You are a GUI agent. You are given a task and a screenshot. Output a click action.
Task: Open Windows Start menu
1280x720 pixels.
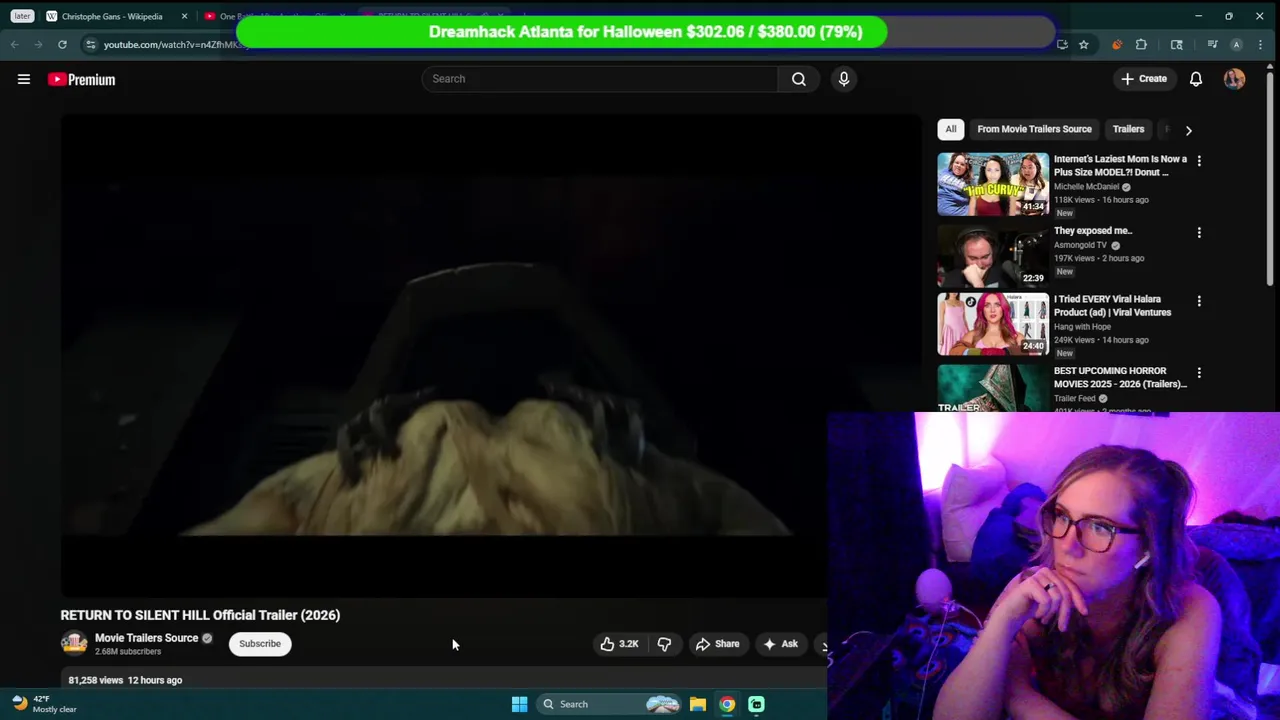(519, 704)
